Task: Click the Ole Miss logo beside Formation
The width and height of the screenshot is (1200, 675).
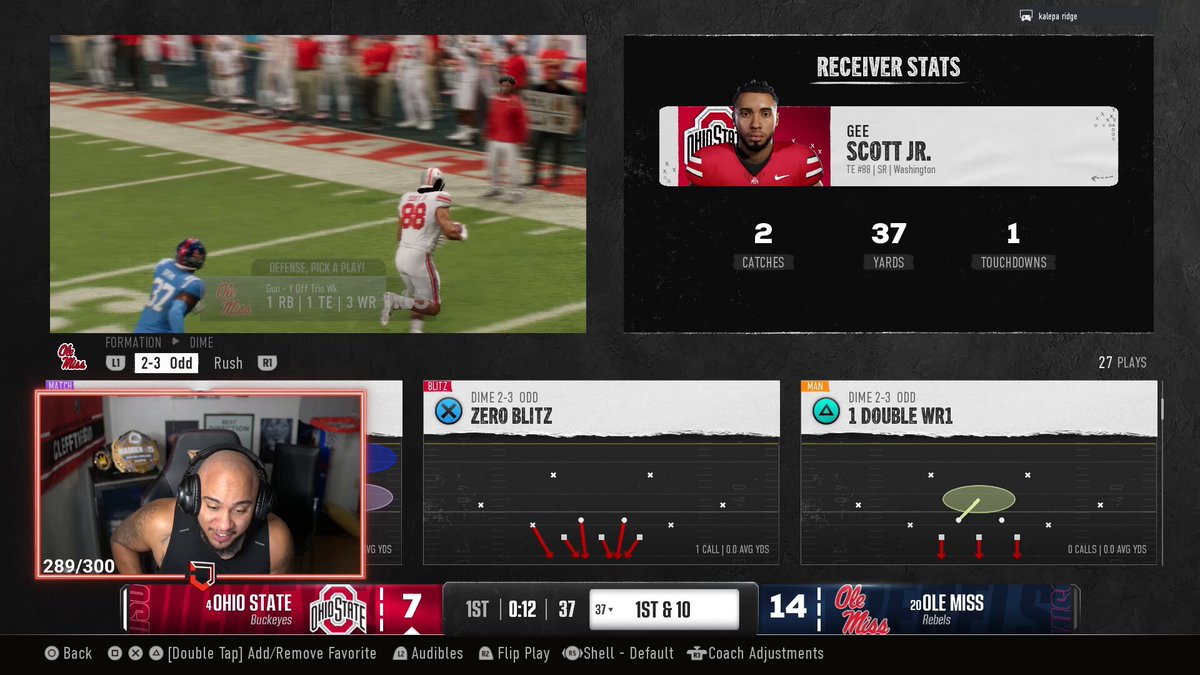Action: tap(72, 356)
